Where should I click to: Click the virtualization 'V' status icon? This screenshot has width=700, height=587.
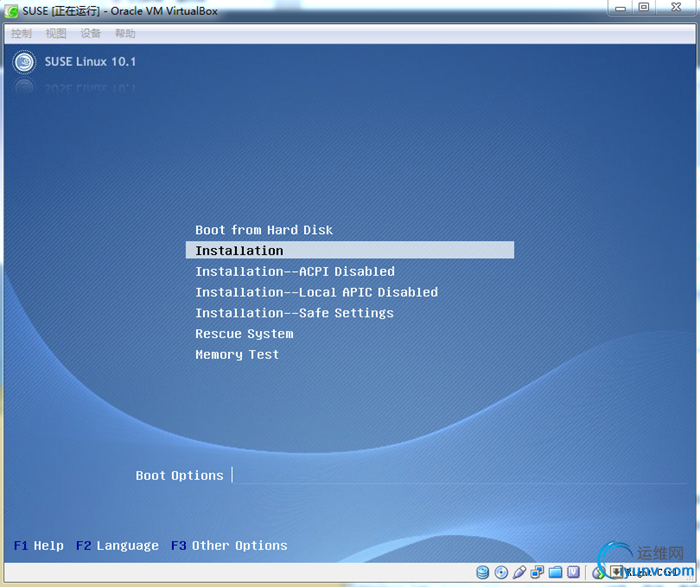(573, 572)
